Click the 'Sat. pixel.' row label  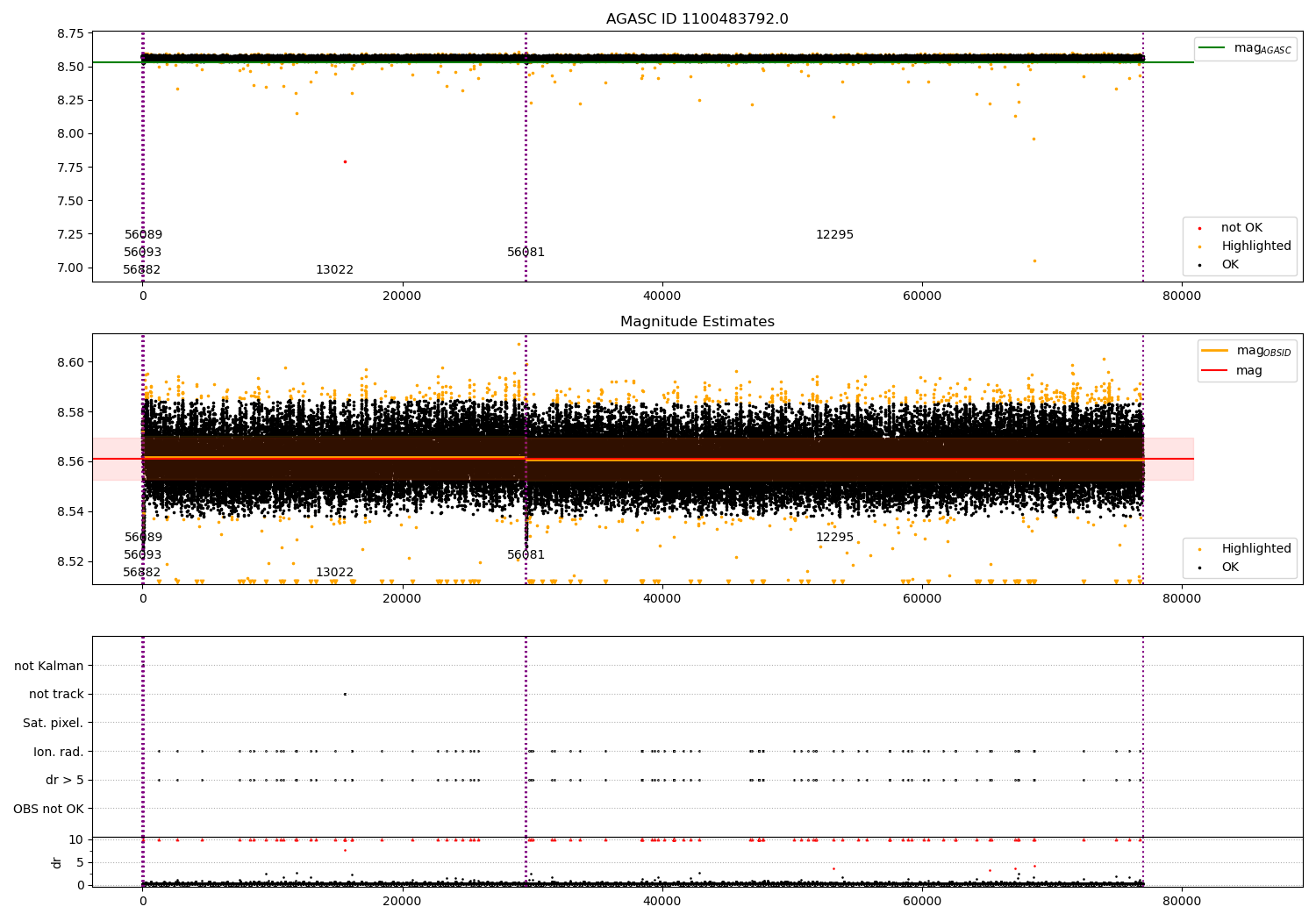tap(54, 723)
